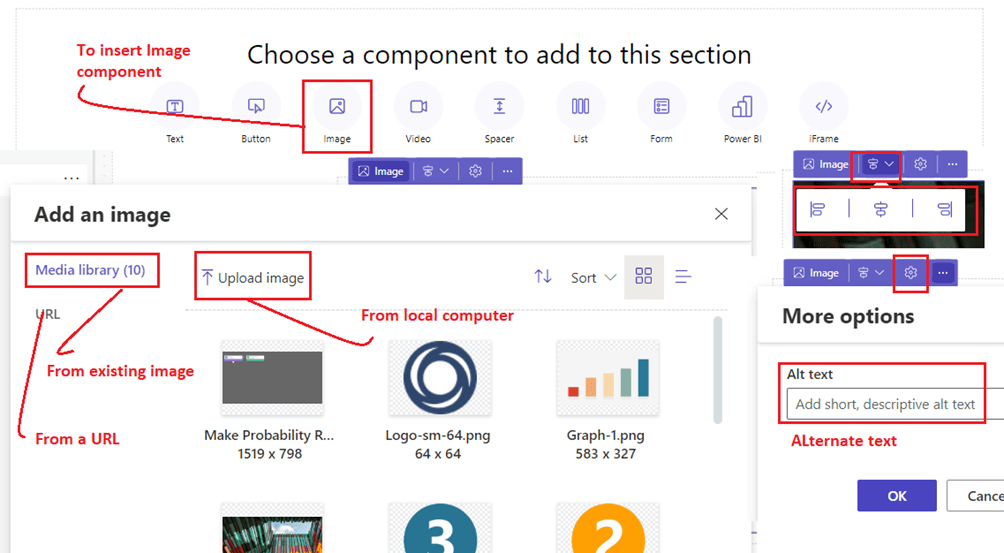
Task: Select the Text component icon
Action: click(175, 107)
